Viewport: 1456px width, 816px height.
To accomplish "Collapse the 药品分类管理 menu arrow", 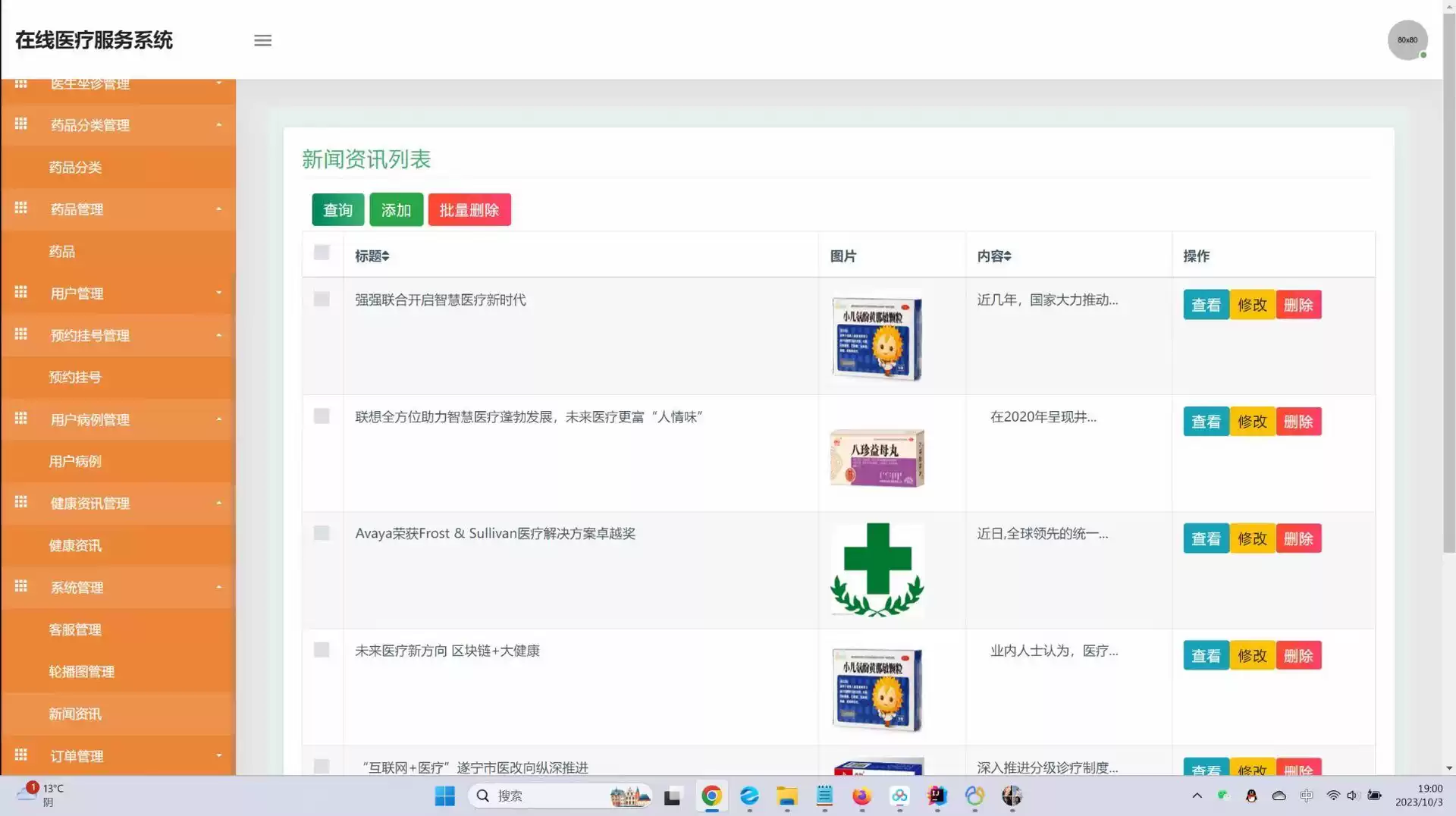I will click(219, 124).
